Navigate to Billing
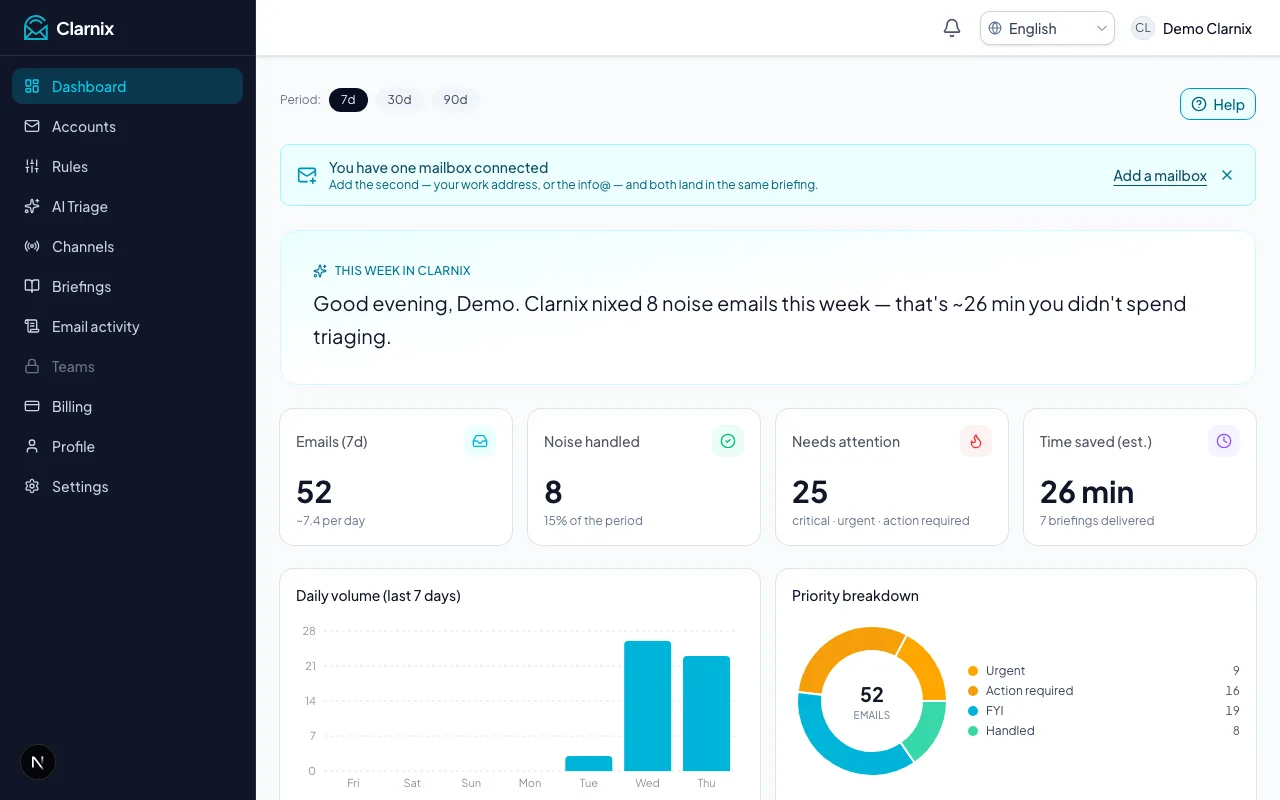 tap(127, 406)
